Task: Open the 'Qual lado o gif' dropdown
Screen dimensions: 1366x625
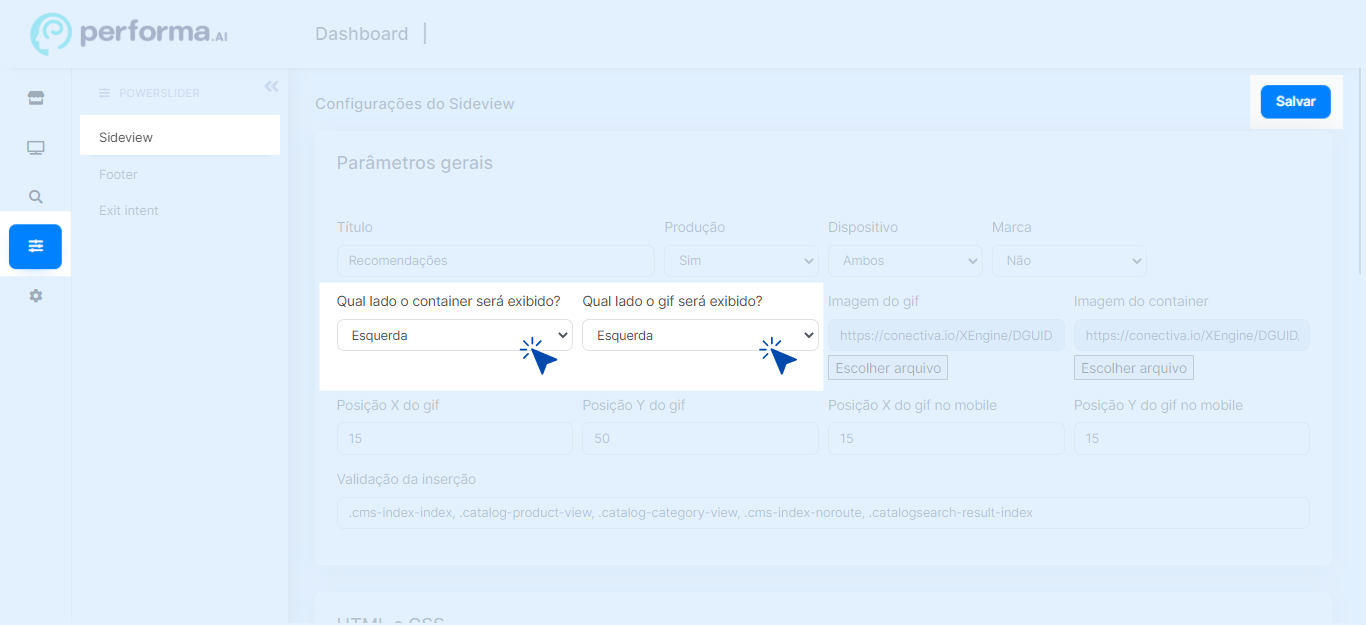Action: pyautogui.click(x=700, y=335)
